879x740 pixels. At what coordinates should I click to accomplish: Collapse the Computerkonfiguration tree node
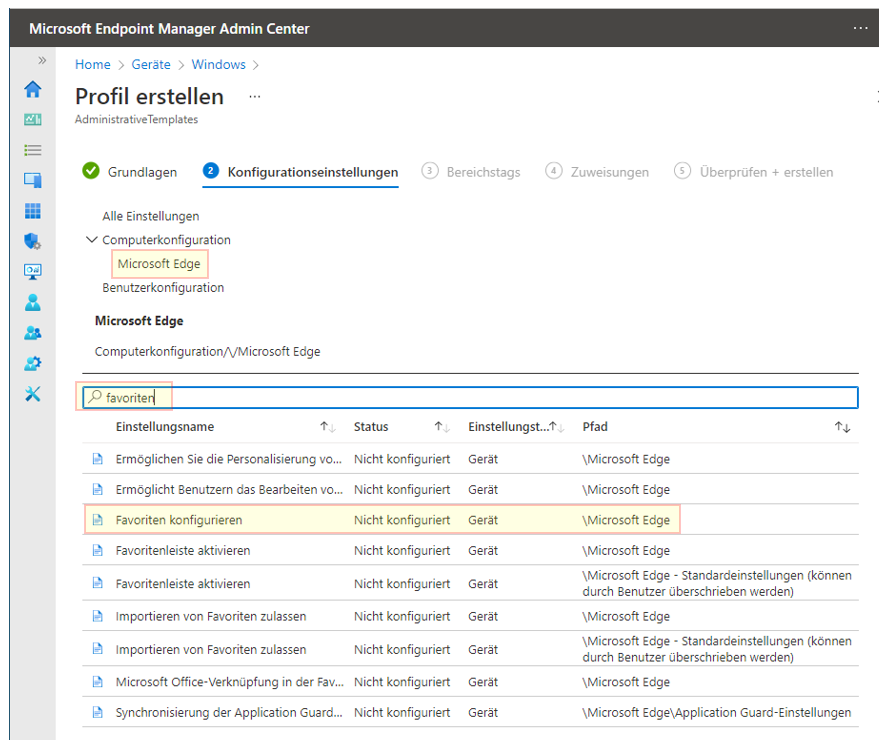92,240
